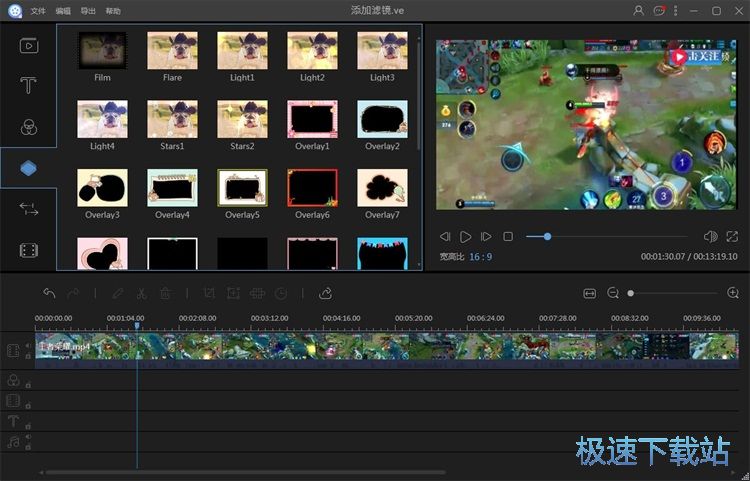This screenshot has width=750, height=481.
Task: Open the 文件 menu
Action: coord(38,11)
